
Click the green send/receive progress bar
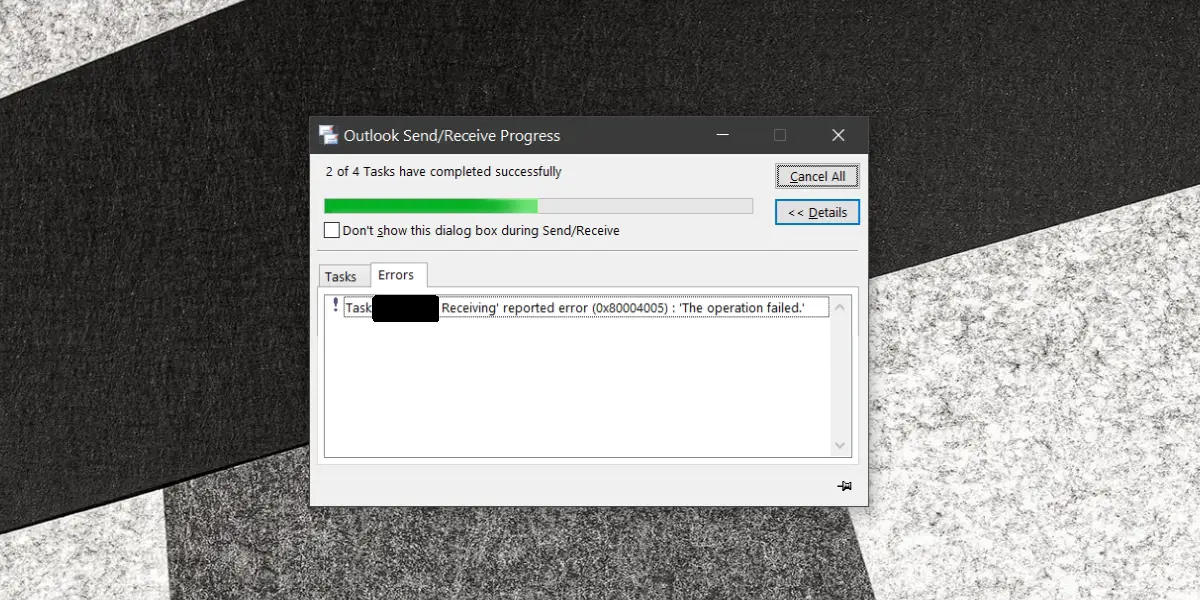click(538, 206)
